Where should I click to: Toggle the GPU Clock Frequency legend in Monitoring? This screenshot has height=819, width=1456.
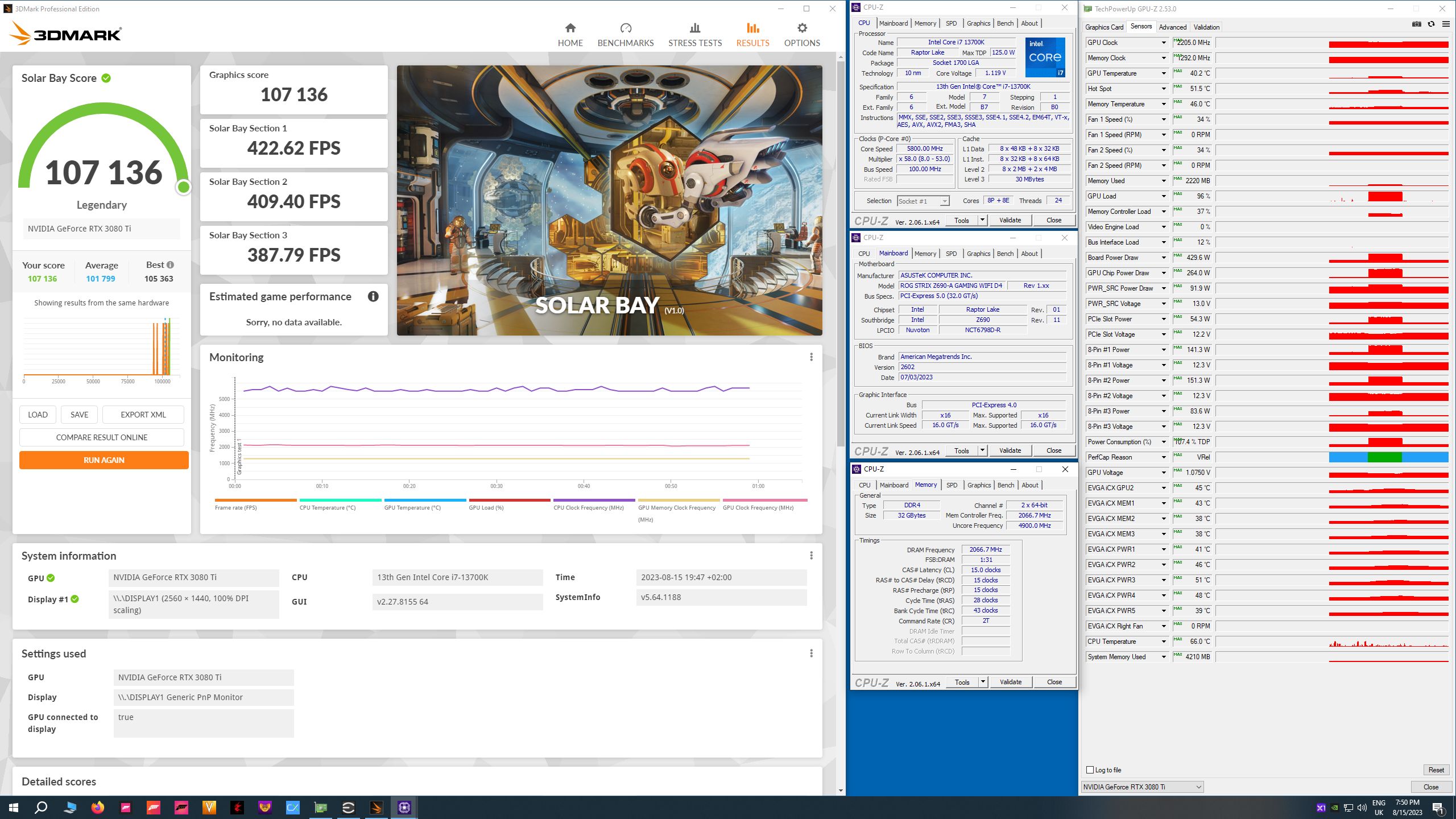[764, 504]
